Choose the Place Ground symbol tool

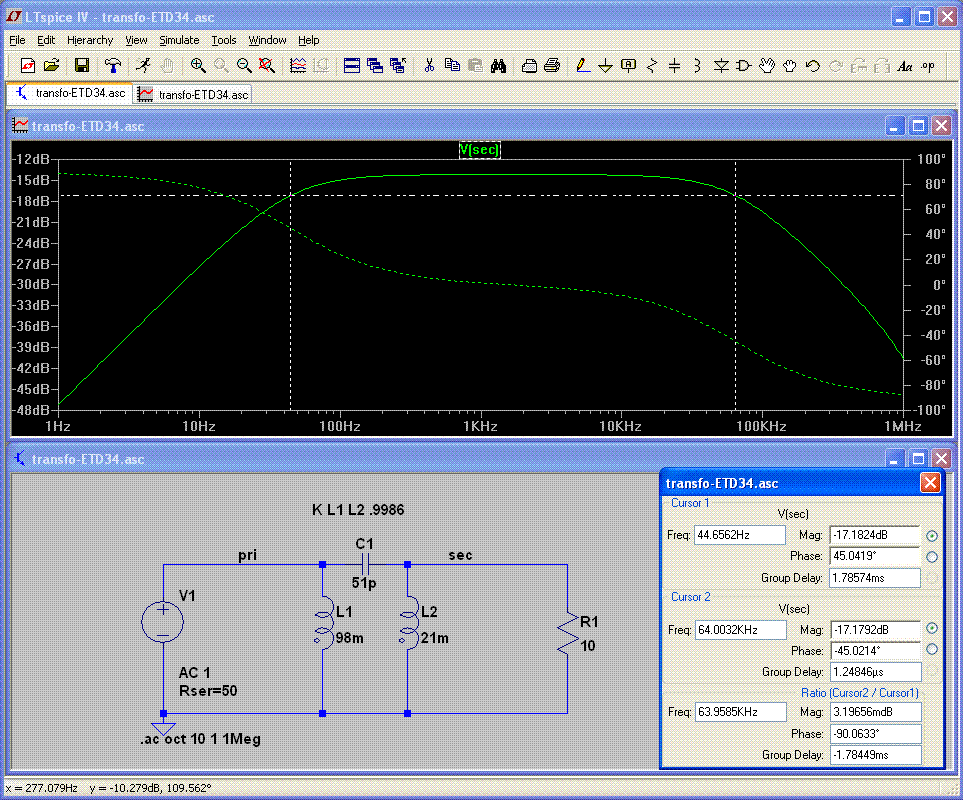pos(605,66)
